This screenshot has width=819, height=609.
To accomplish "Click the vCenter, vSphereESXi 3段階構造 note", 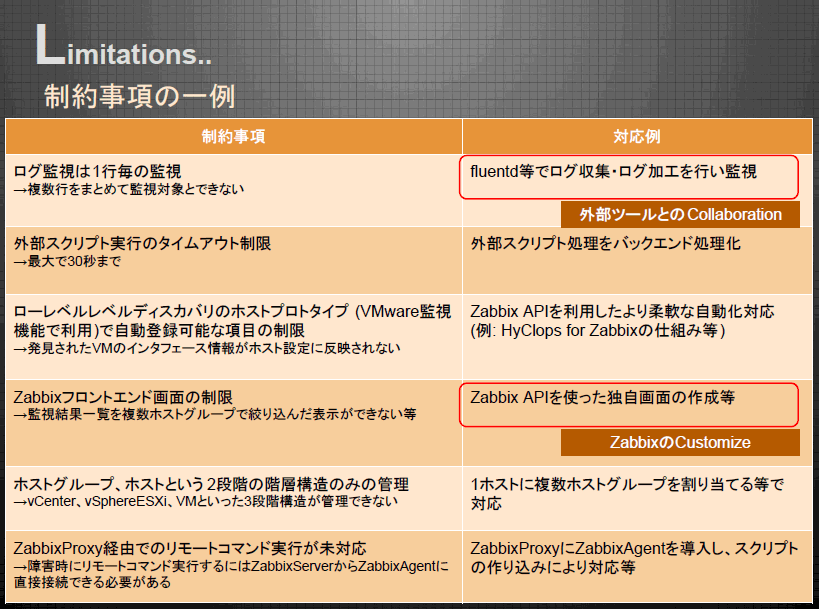I will pos(206,501).
